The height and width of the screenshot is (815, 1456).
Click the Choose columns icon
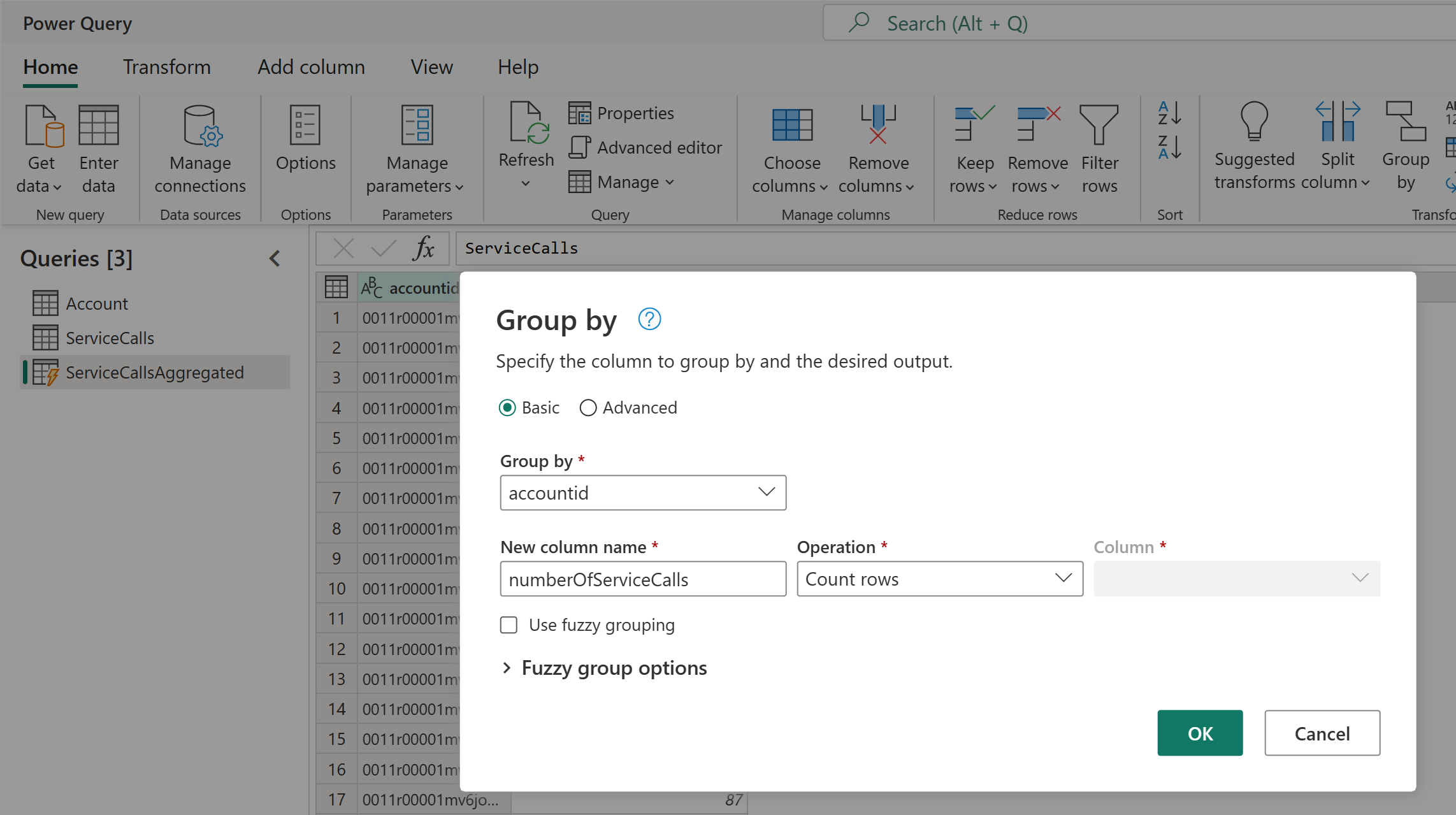click(x=791, y=126)
